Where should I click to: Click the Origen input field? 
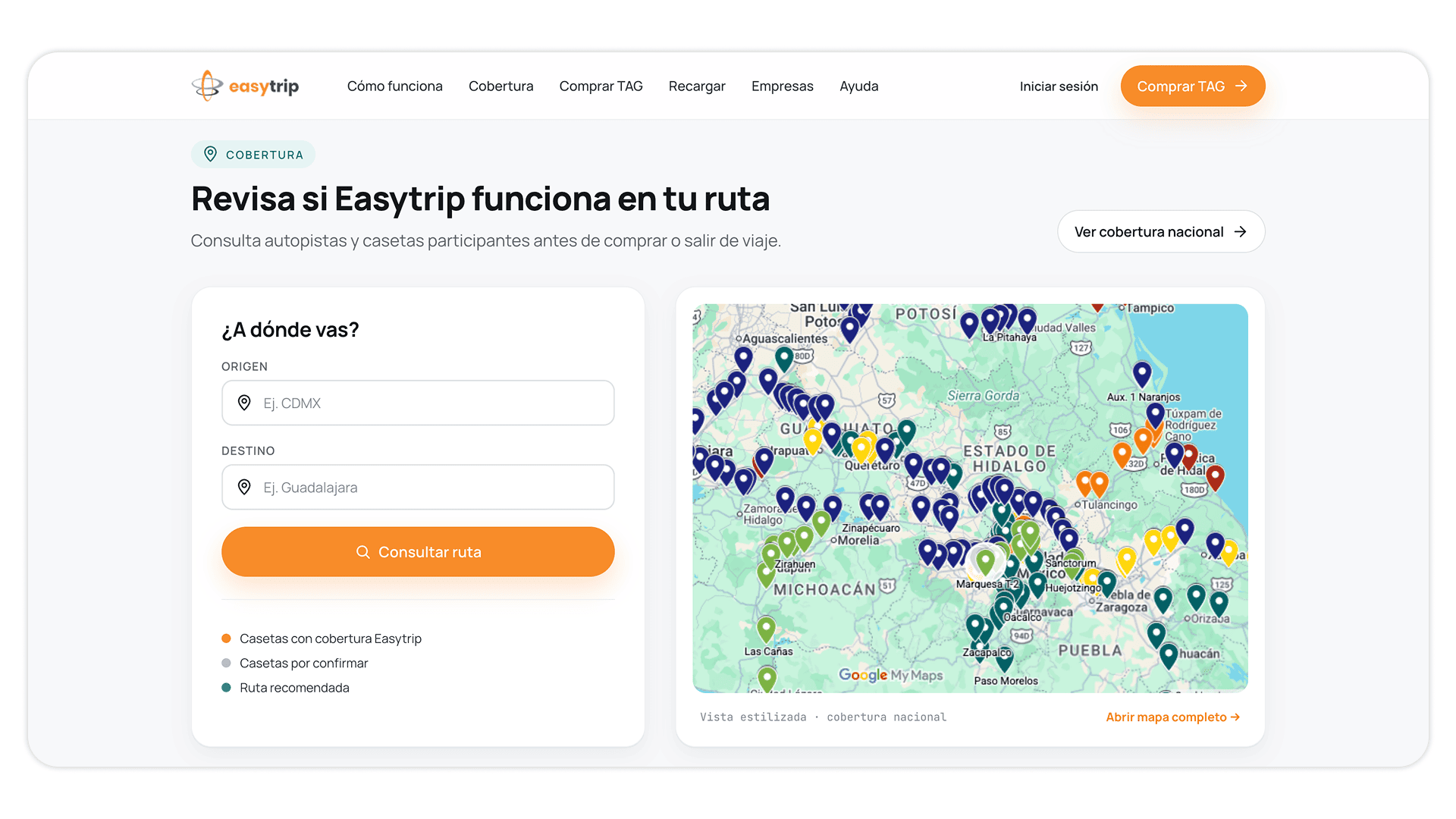pos(418,403)
